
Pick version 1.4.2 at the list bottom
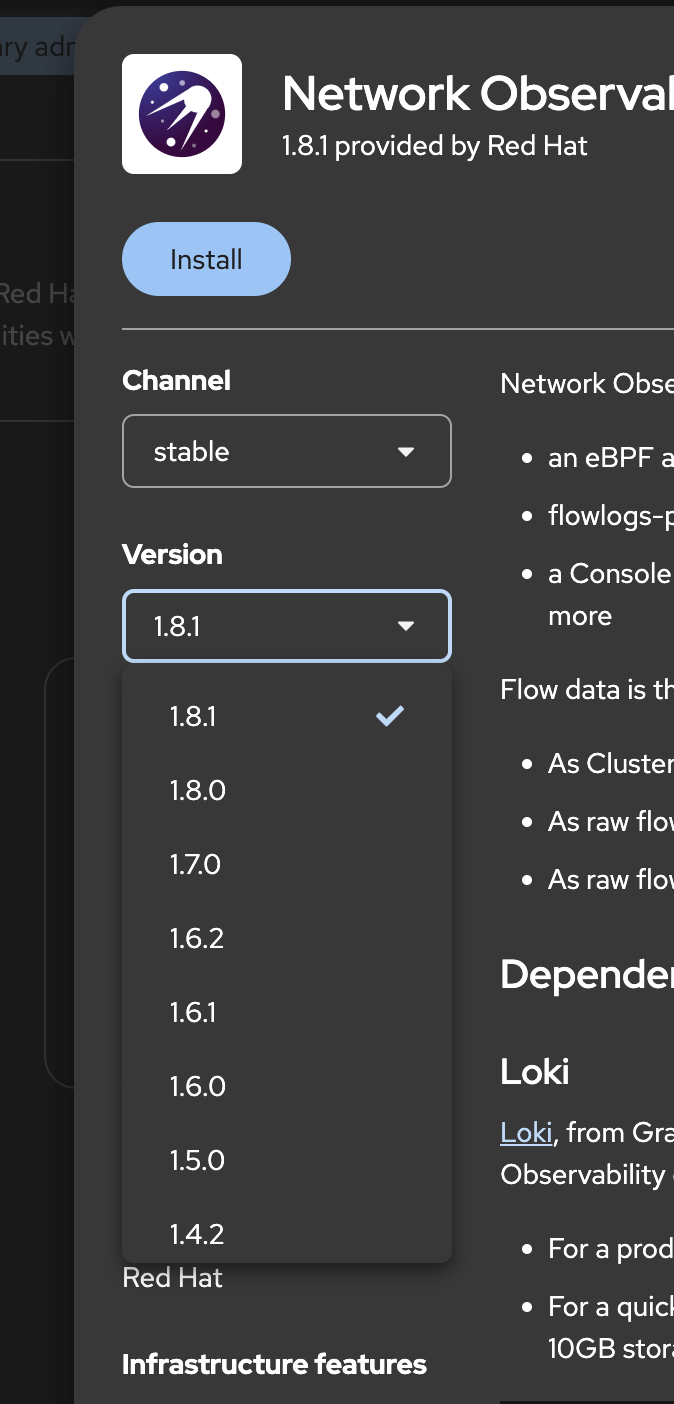pos(197,1234)
